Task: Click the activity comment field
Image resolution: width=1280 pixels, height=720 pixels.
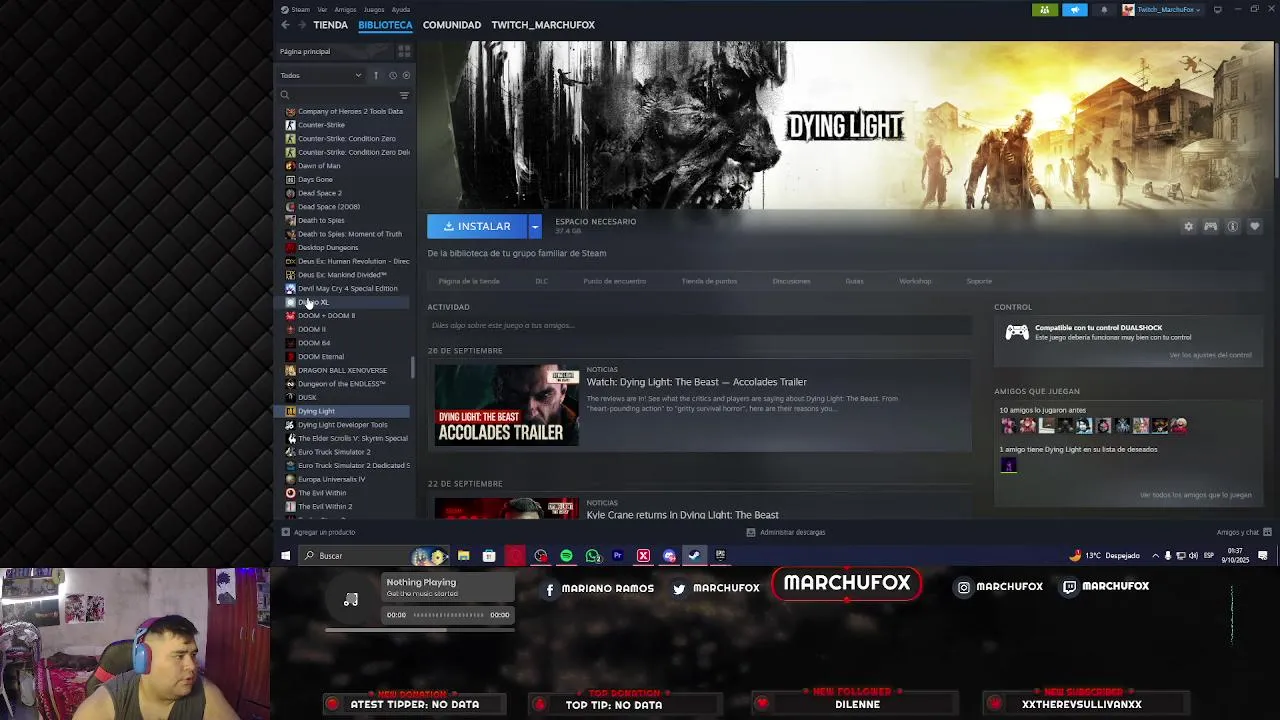Action: [x=699, y=326]
